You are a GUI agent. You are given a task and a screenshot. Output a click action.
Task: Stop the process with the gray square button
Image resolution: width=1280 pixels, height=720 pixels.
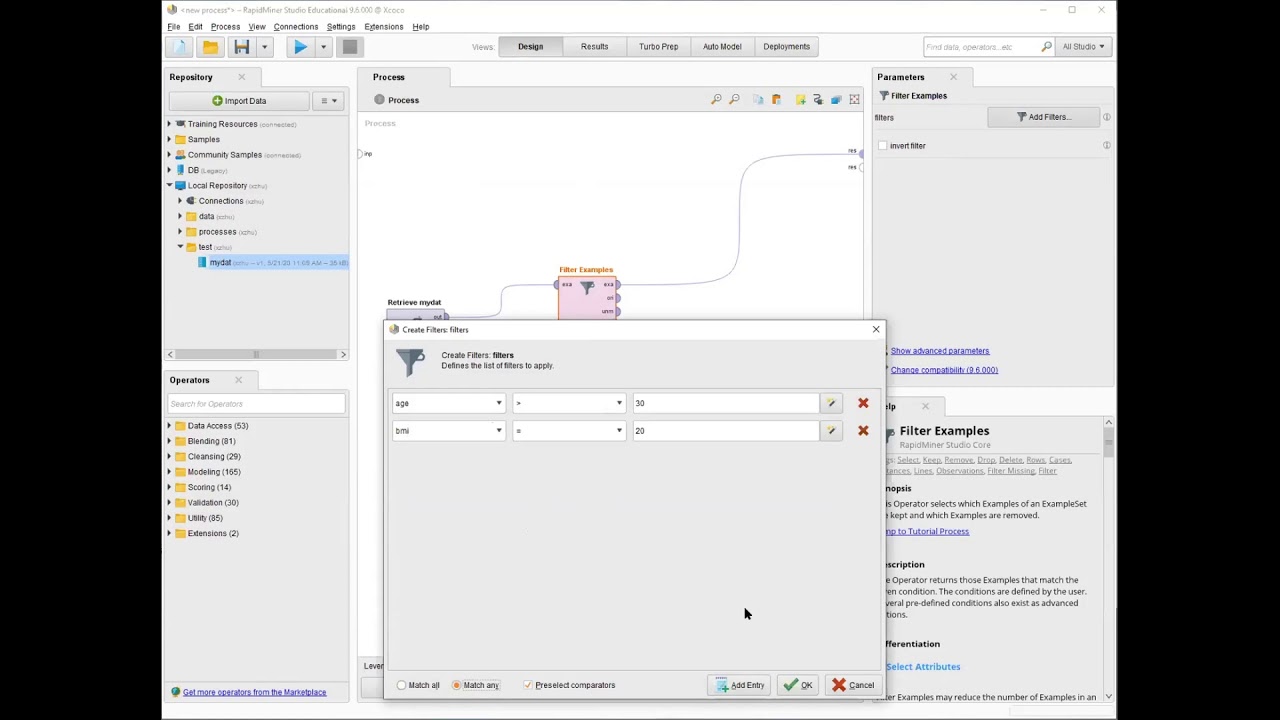coord(349,47)
